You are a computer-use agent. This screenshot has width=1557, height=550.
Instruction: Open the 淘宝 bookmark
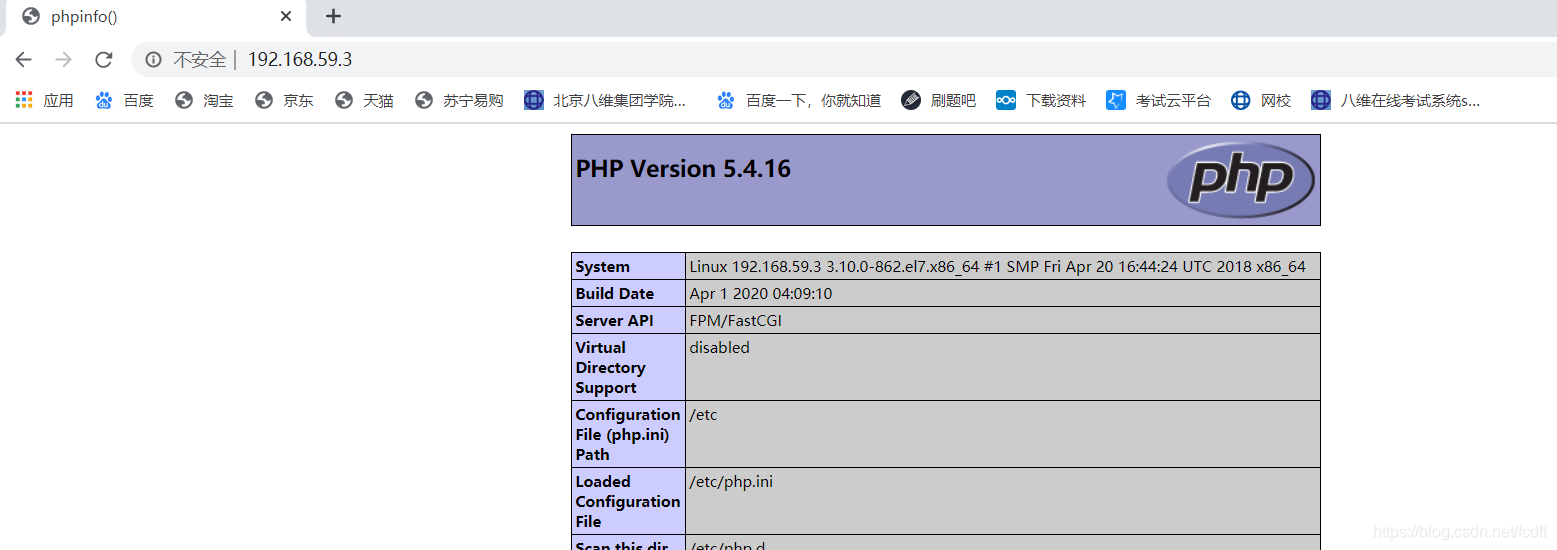click(x=203, y=100)
